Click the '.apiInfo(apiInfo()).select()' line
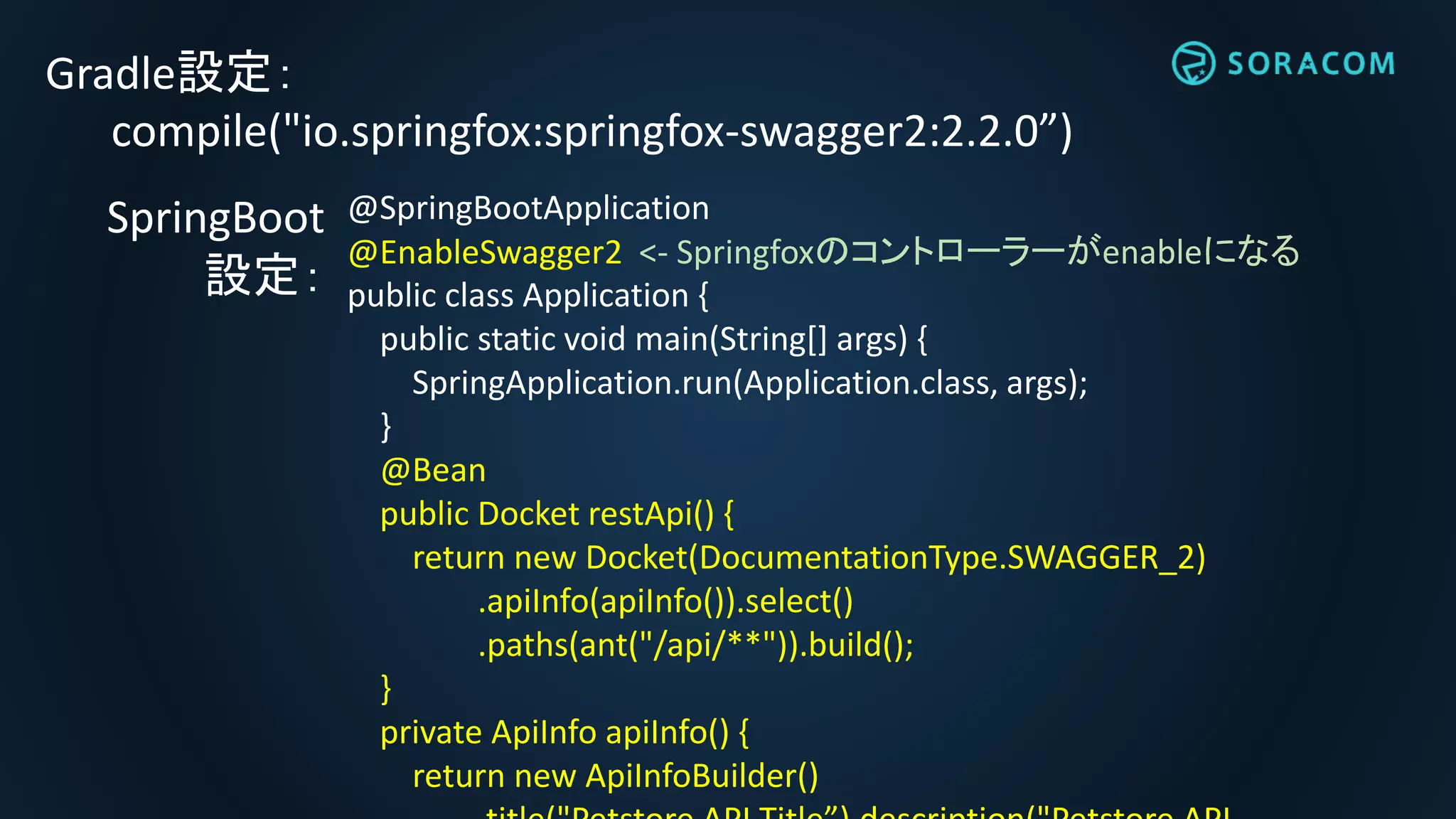Image resolution: width=1456 pixels, height=819 pixels. click(x=665, y=602)
